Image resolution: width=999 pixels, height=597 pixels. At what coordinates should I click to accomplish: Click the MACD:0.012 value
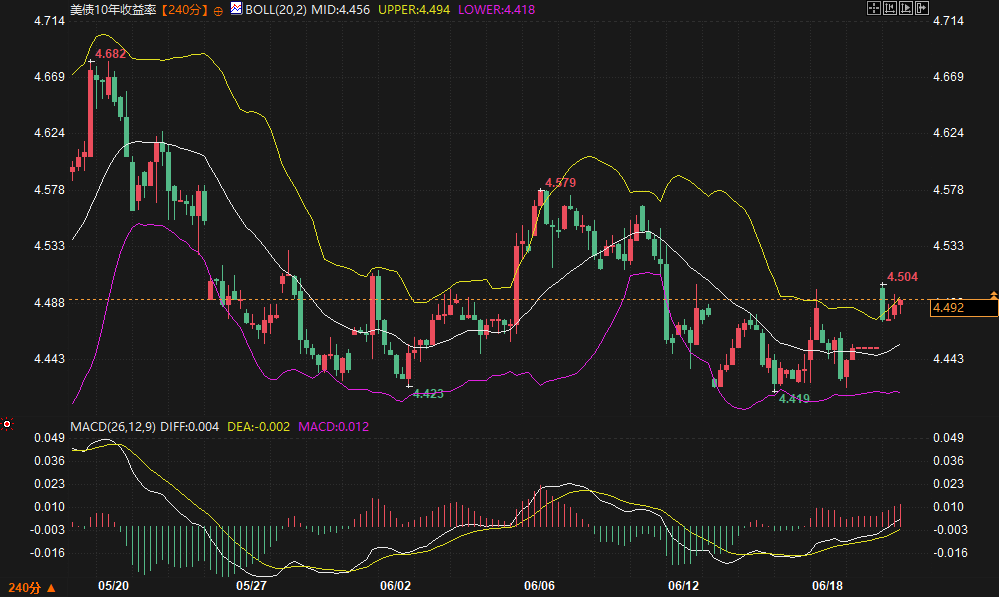point(333,426)
